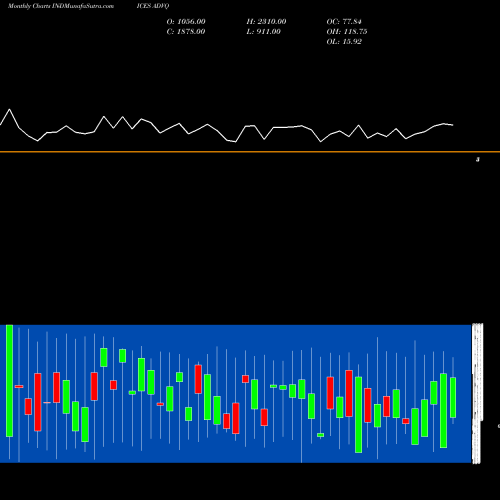Select the high value 'H: 2310.00'
The height and width of the screenshot is (500, 500).
pyautogui.click(x=266, y=22)
